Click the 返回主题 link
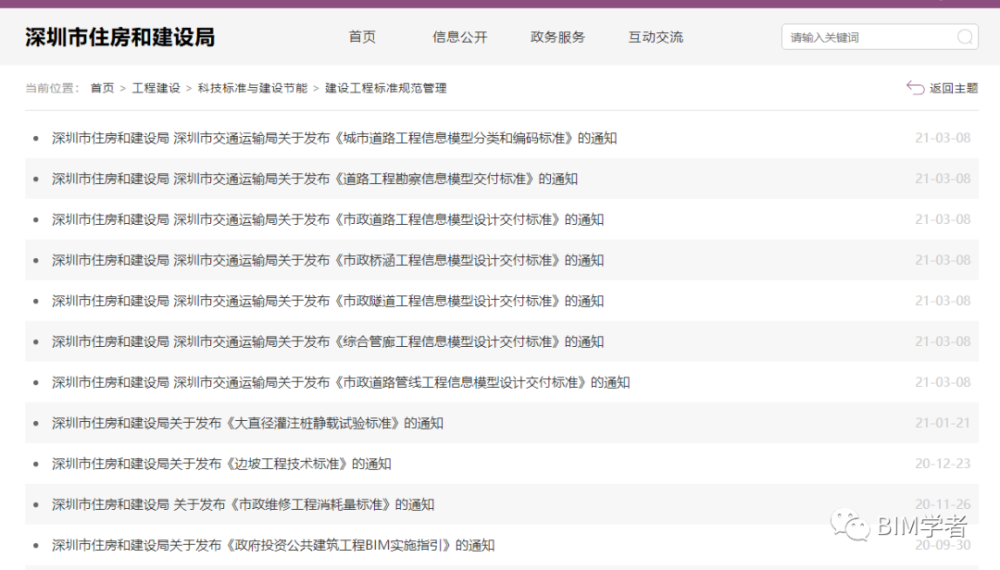The image size is (1000, 570). click(953, 88)
